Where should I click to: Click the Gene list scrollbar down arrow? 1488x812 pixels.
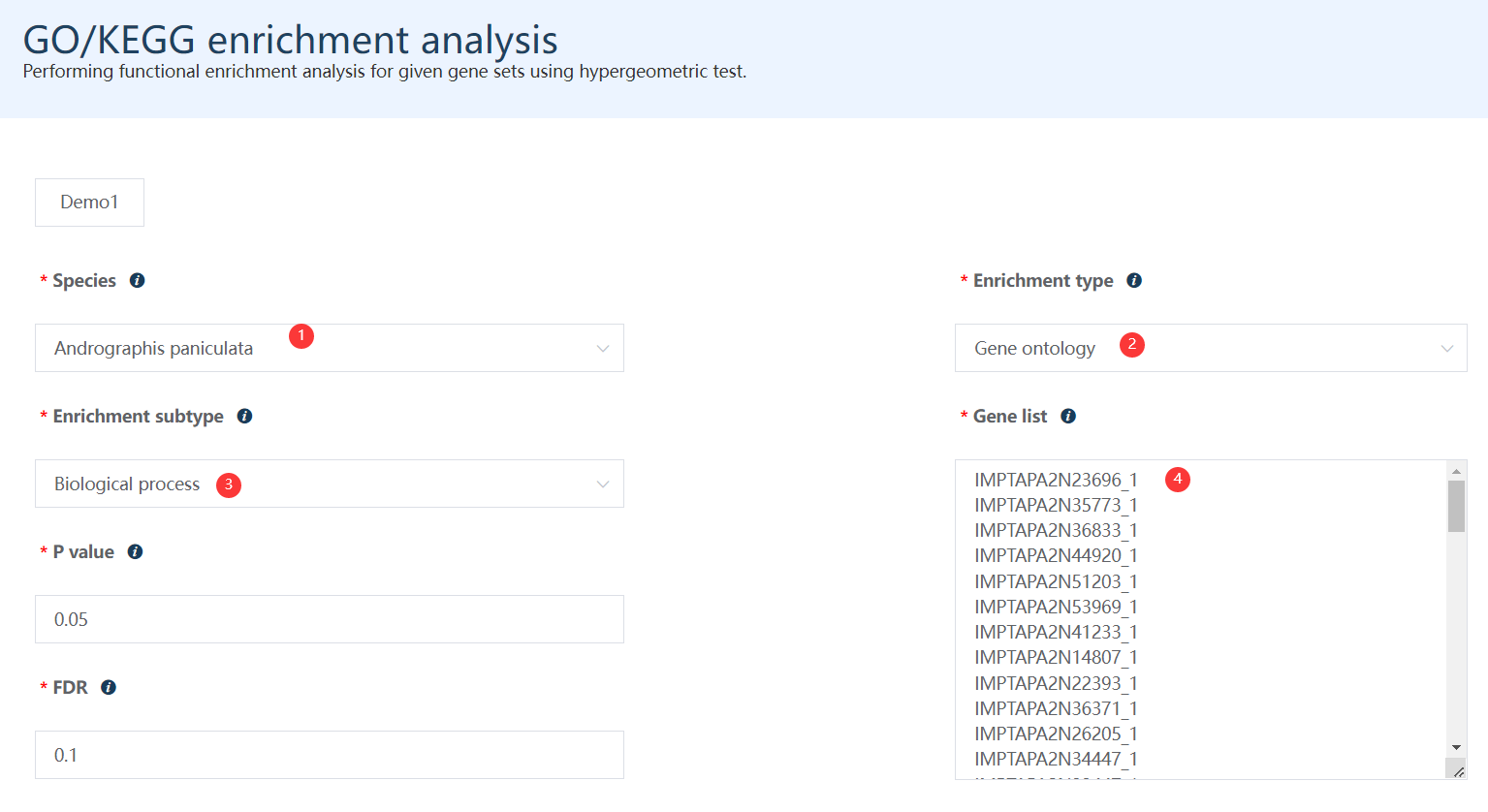pyautogui.click(x=1456, y=747)
